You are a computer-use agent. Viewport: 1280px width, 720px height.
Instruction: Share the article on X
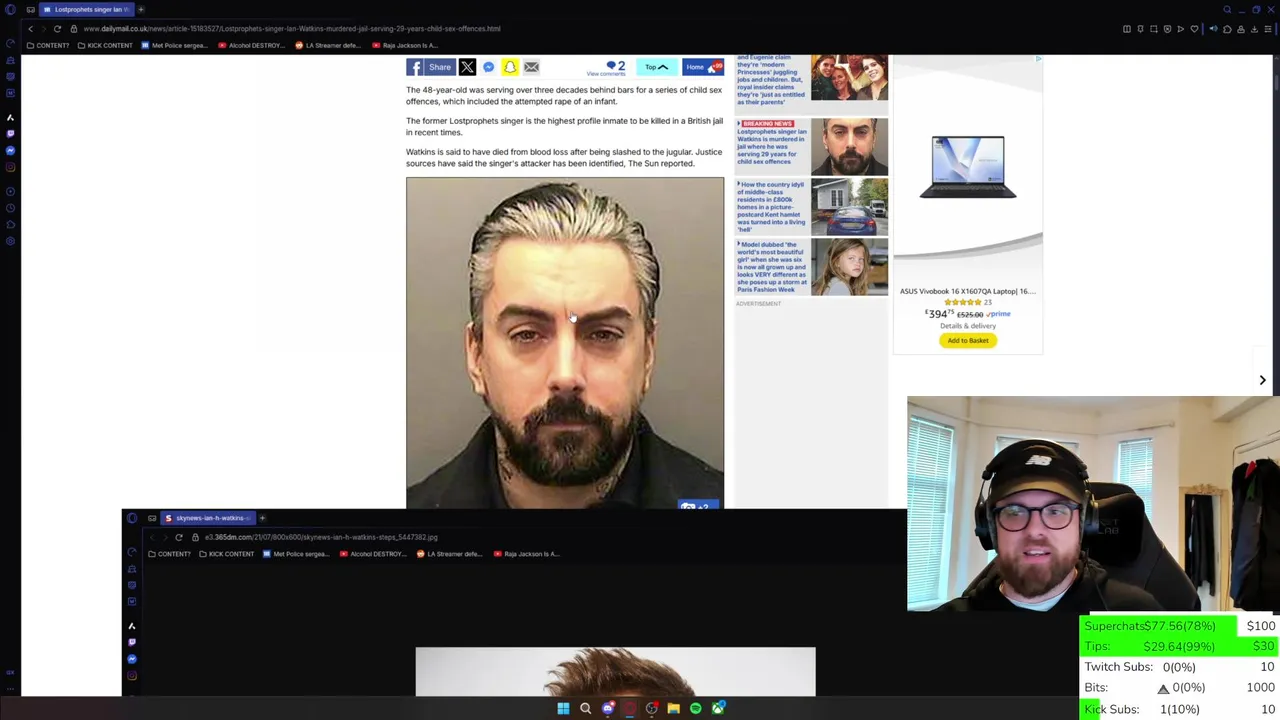pos(467,67)
